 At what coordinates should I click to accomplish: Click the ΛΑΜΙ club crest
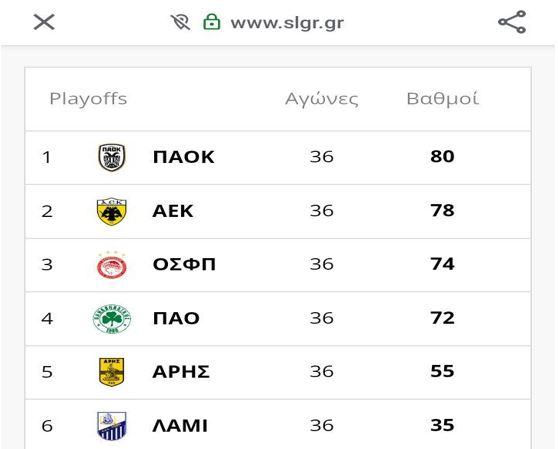click(x=112, y=426)
